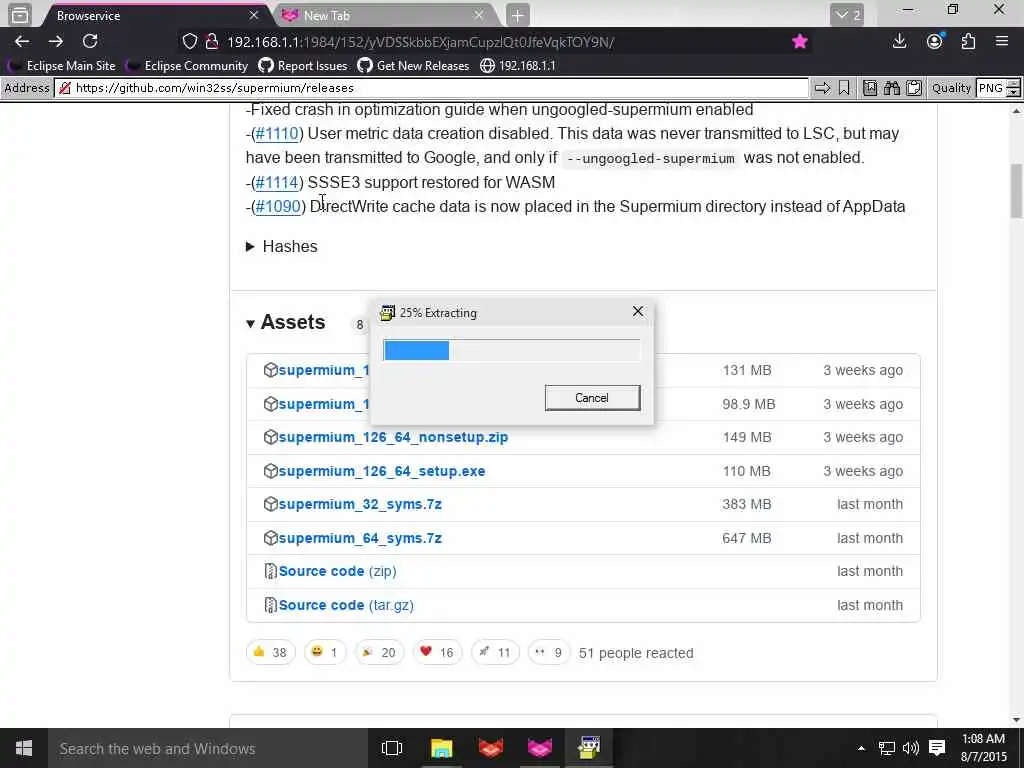
Task: Click the volume speaker tray icon
Action: (911, 748)
